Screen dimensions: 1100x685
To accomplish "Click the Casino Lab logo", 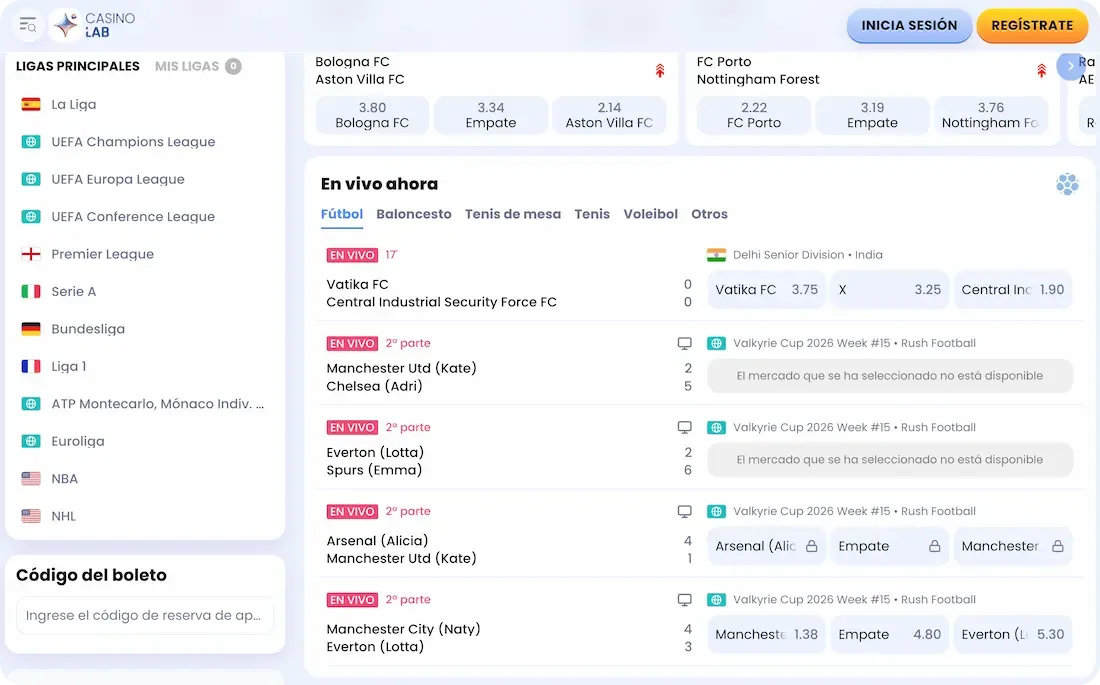I will coord(93,25).
